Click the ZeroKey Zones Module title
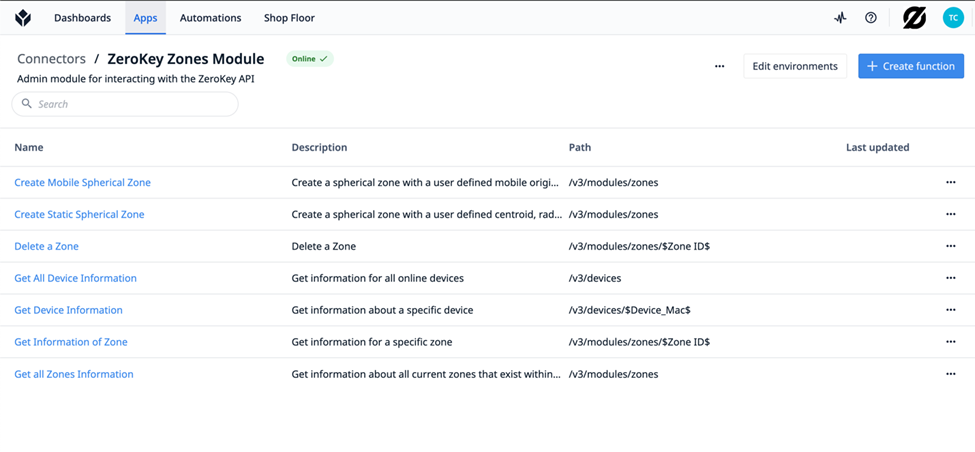 [186, 59]
